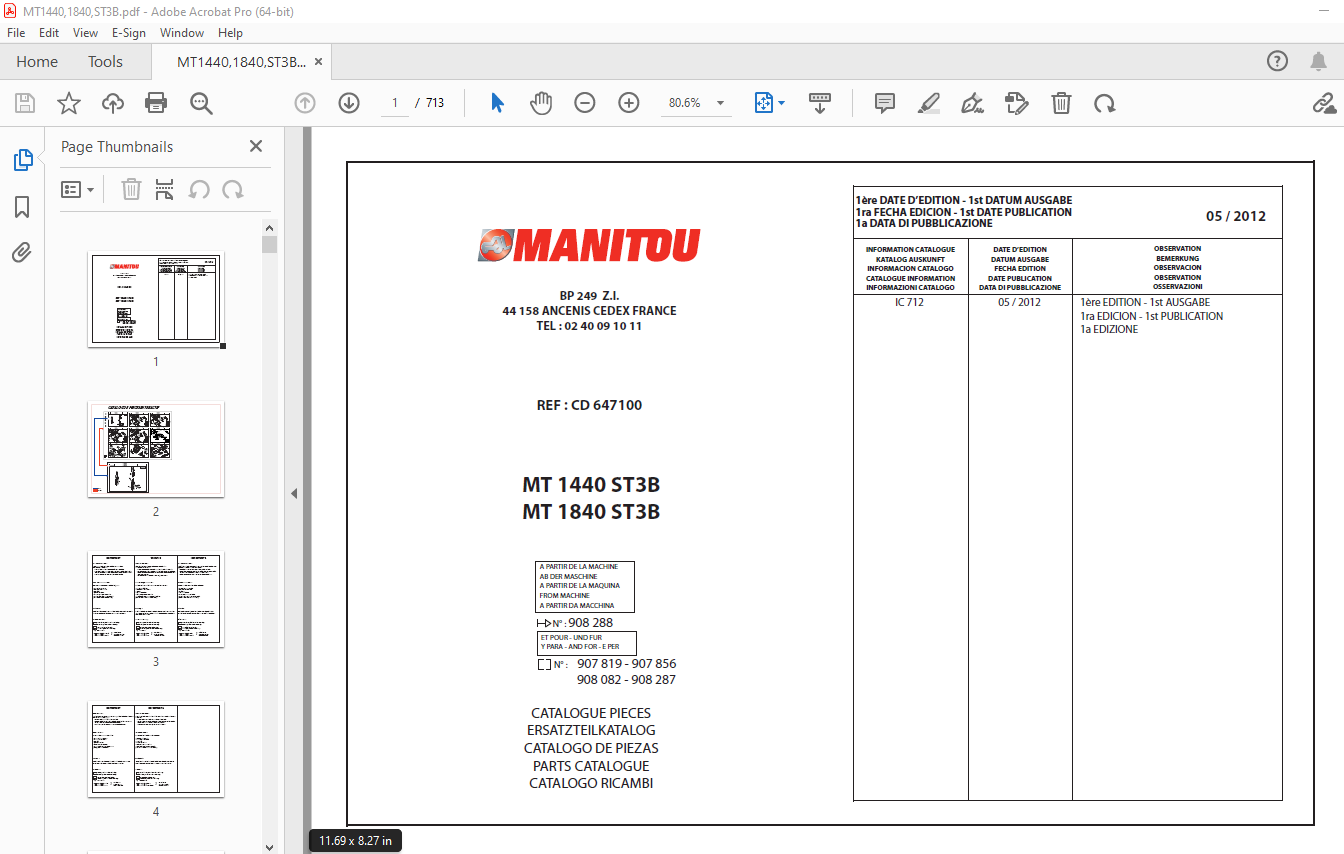Click the Manitou logo on the page
The image size is (1344, 854).
point(589,245)
